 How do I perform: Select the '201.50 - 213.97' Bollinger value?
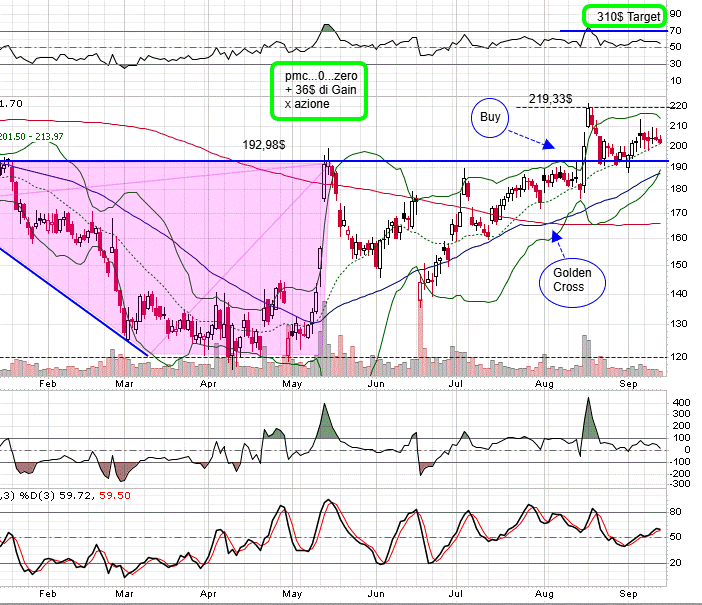click(x=31, y=137)
